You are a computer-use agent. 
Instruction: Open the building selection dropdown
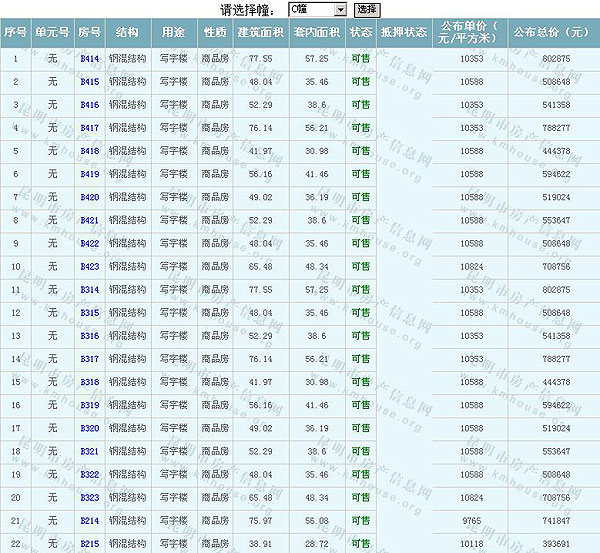(317, 9)
